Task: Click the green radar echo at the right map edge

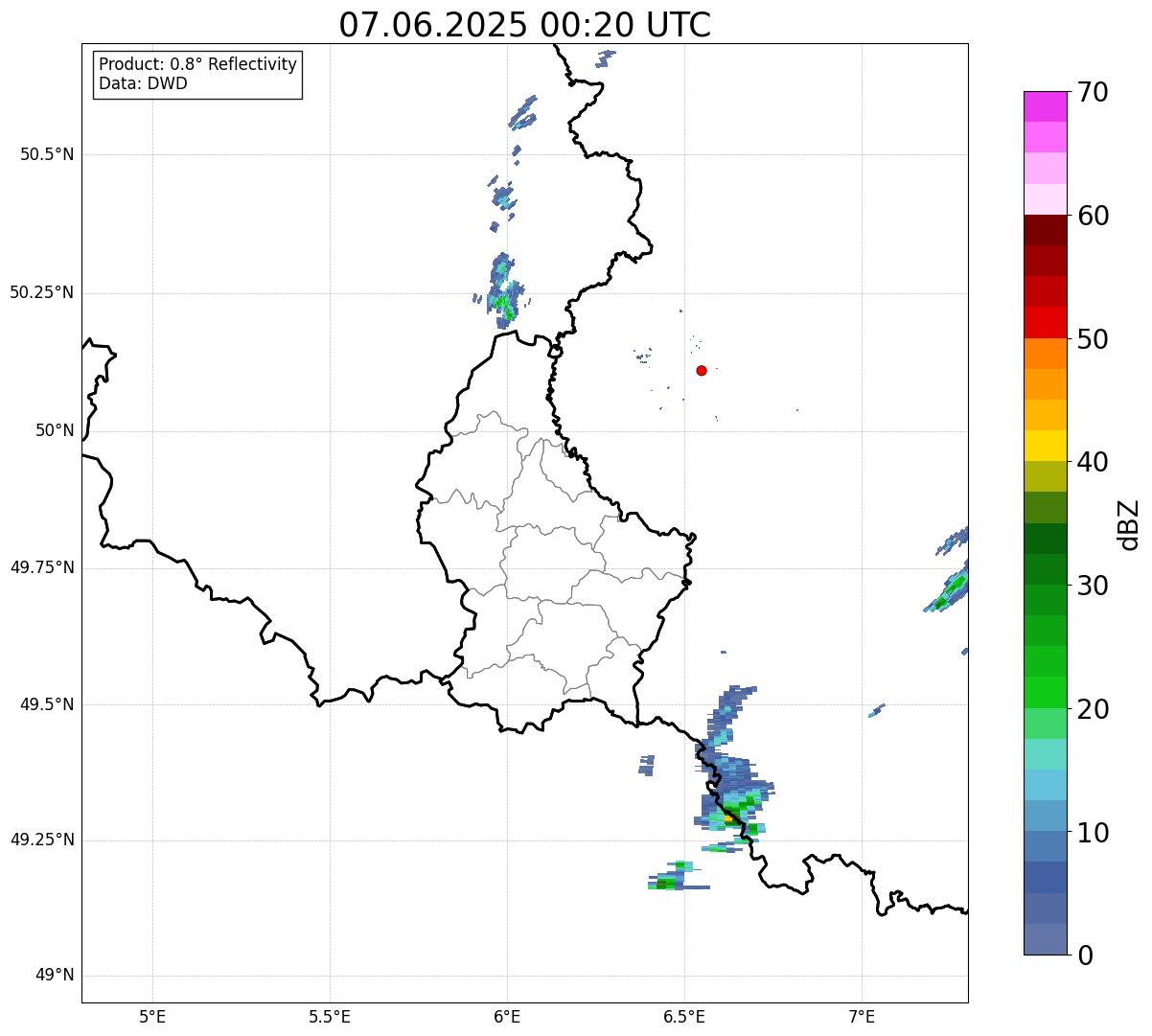Action: pyautogui.click(x=949, y=589)
